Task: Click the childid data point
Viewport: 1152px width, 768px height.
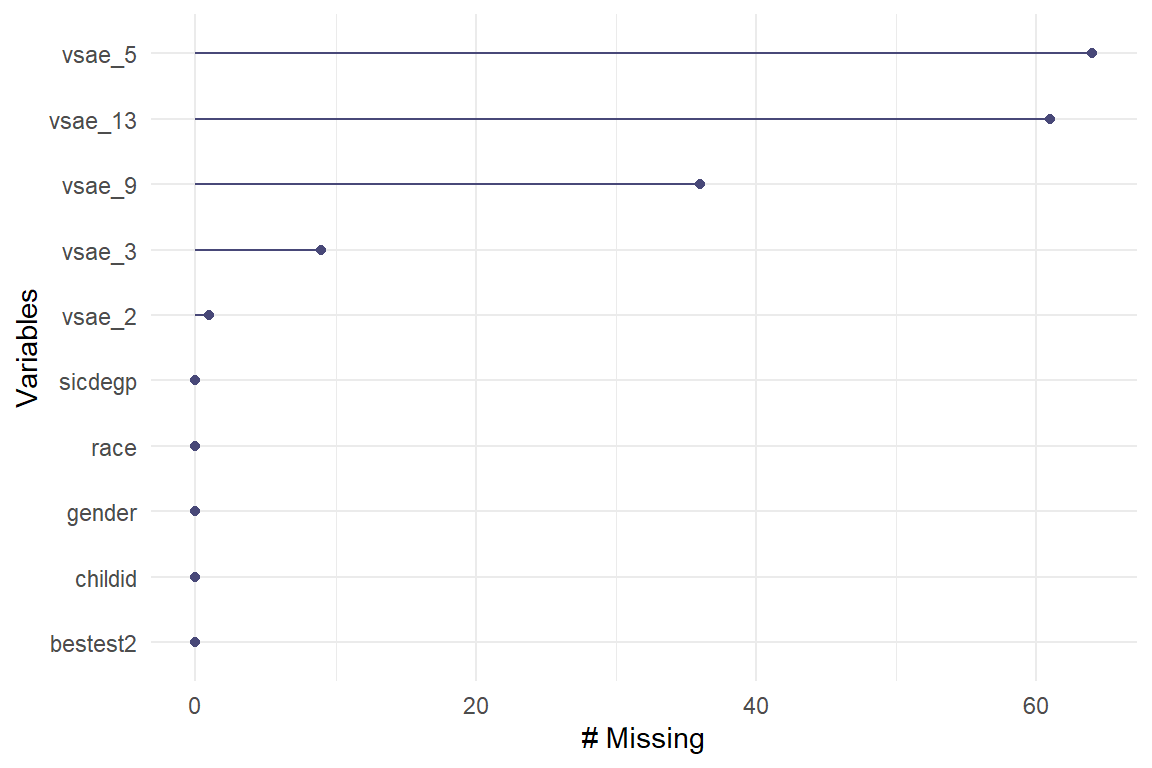Action: point(195,577)
